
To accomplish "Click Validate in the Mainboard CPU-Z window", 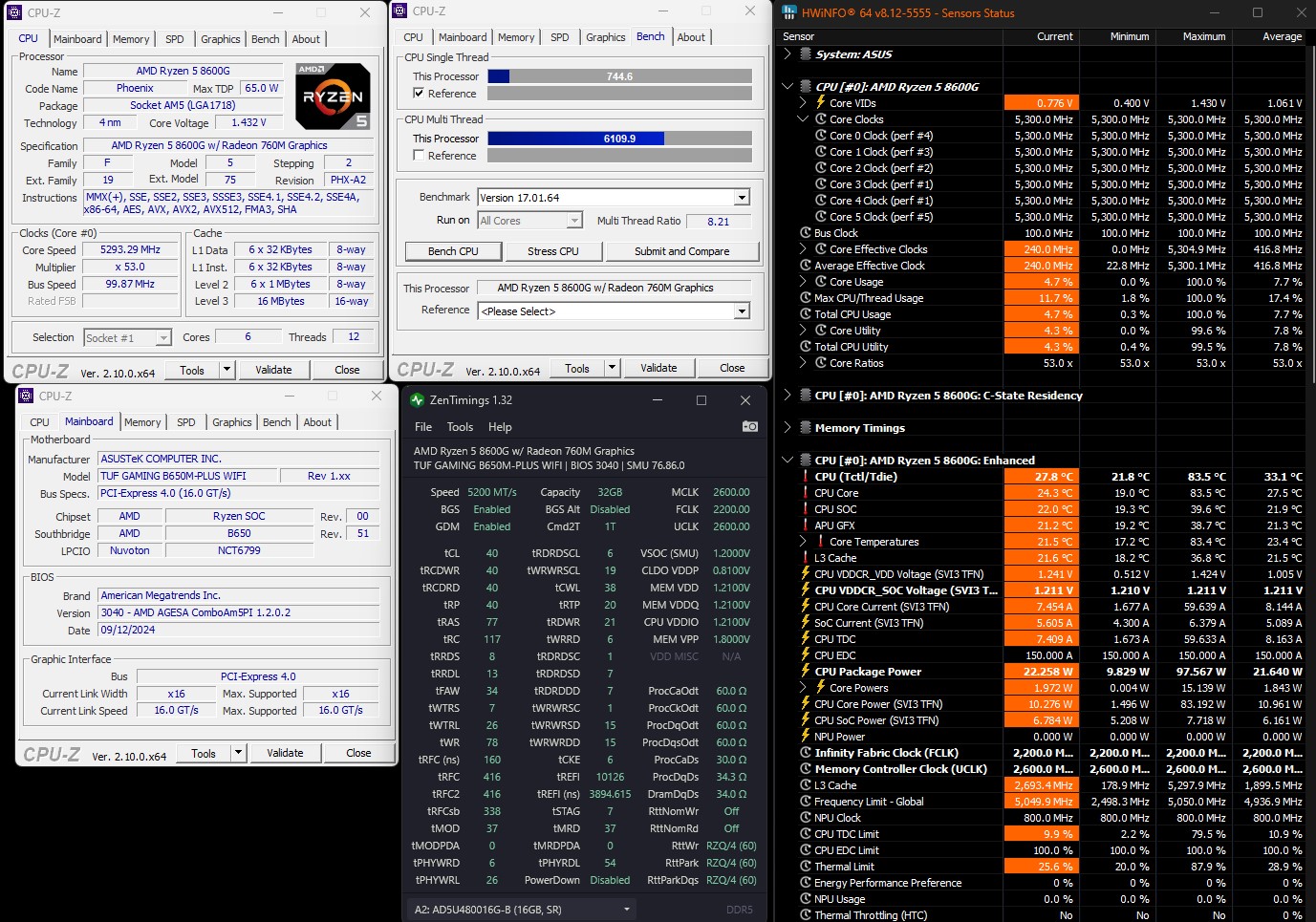I will (285, 753).
